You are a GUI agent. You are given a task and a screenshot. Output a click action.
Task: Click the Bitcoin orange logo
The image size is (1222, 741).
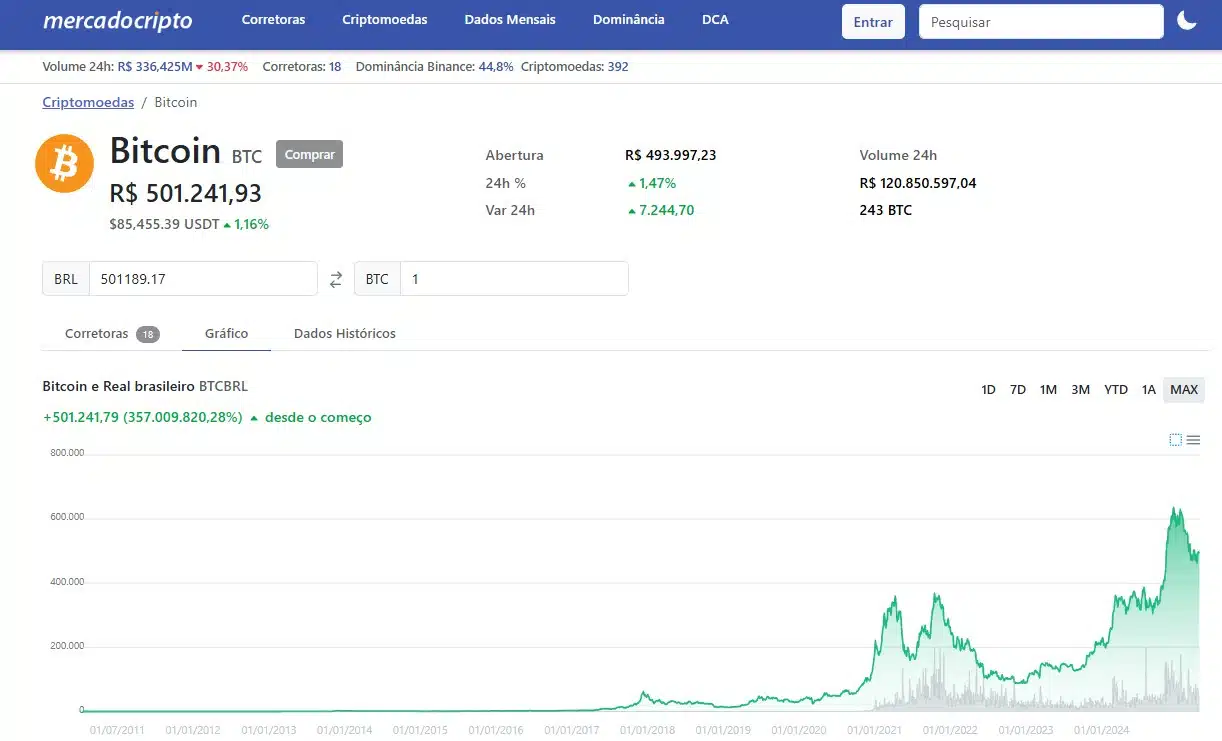pyautogui.click(x=64, y=164)
